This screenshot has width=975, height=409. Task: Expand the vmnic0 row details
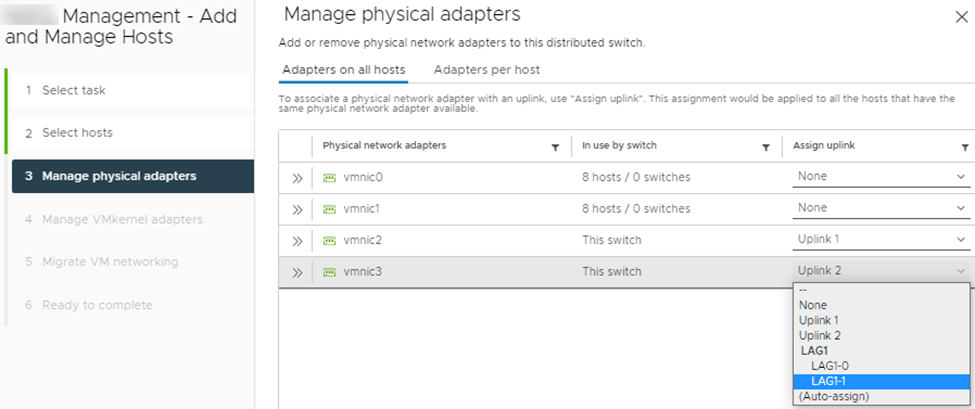297,177
